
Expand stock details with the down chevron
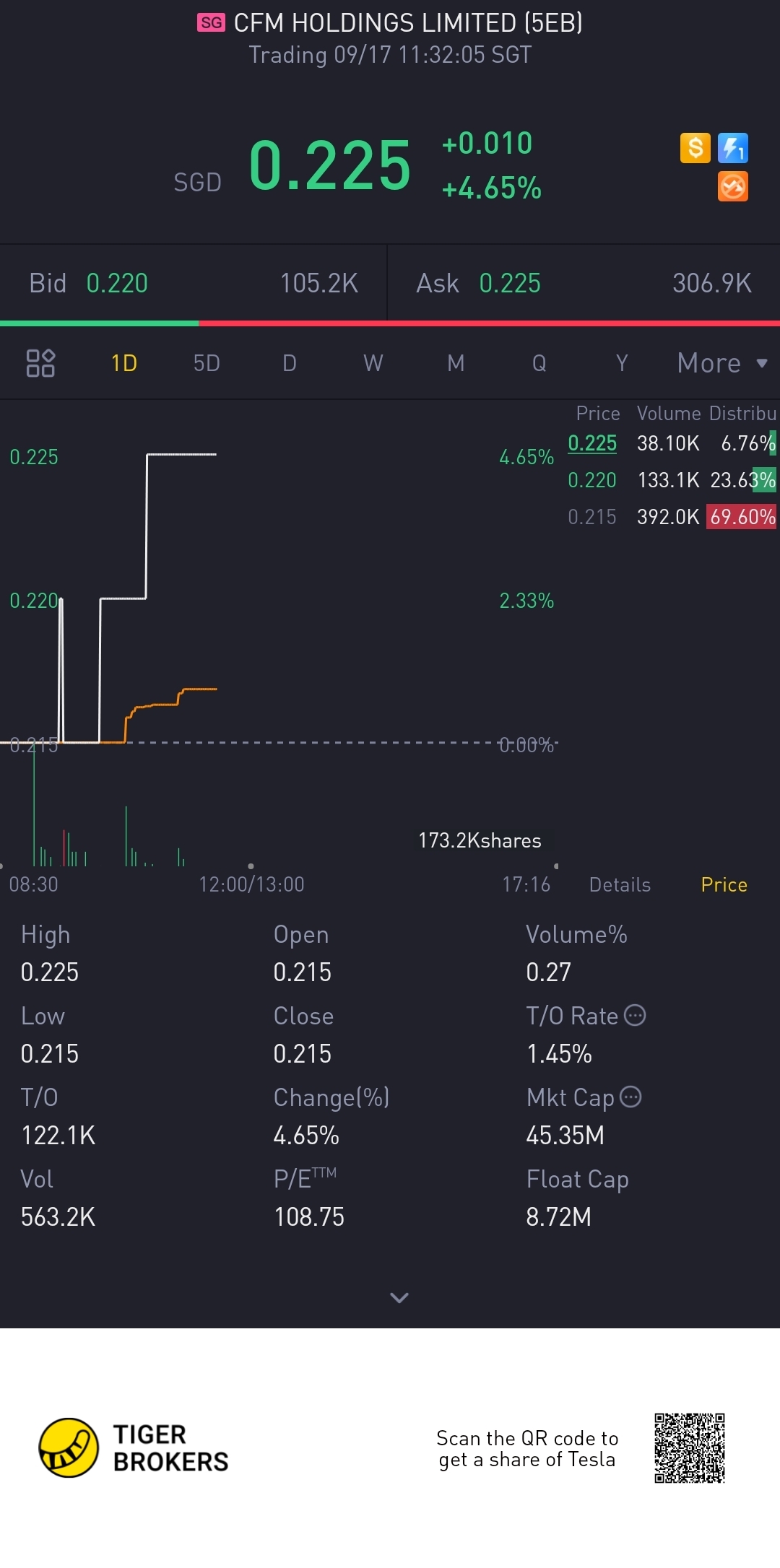399,1298
